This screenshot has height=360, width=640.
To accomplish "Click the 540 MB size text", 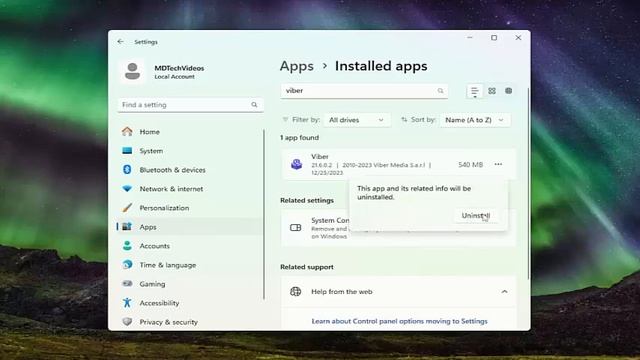I will click(x=470, y=164).
